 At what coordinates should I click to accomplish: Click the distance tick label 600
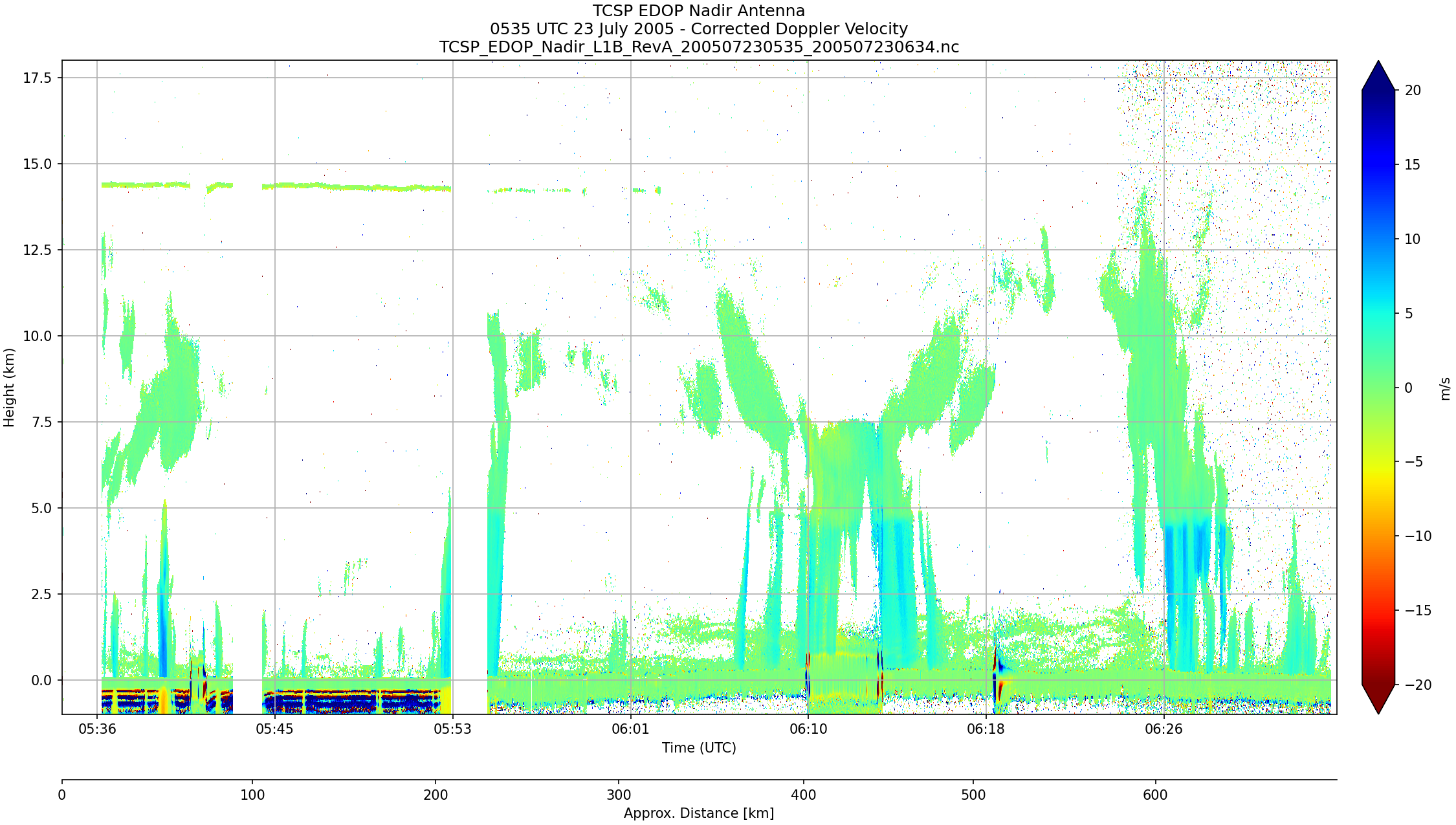pos(1155,795)
